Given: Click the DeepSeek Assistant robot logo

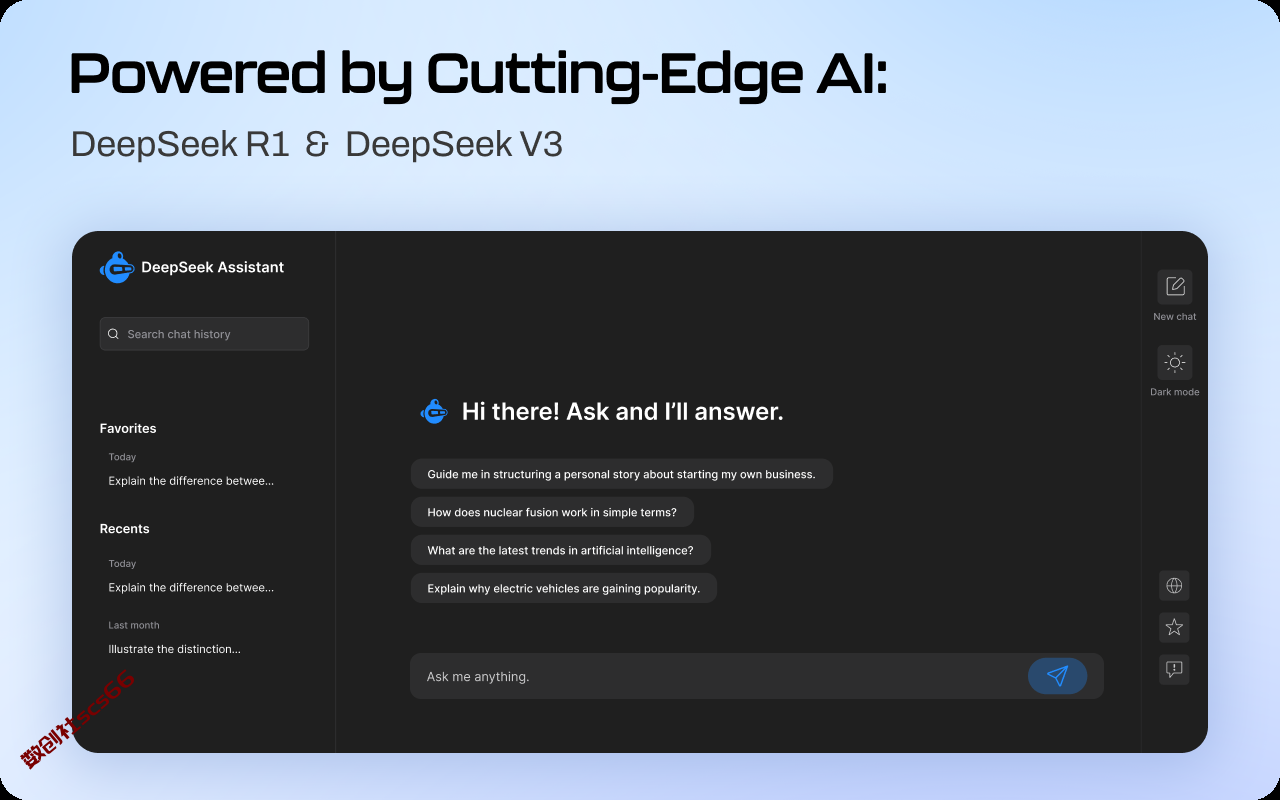Looking at the screenshot, I should pyautogui.click(x=117, y=267).
